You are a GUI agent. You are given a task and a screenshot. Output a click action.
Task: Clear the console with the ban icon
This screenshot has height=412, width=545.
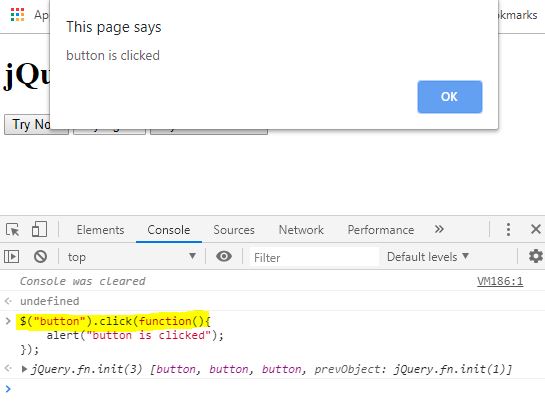pos(40,257)
